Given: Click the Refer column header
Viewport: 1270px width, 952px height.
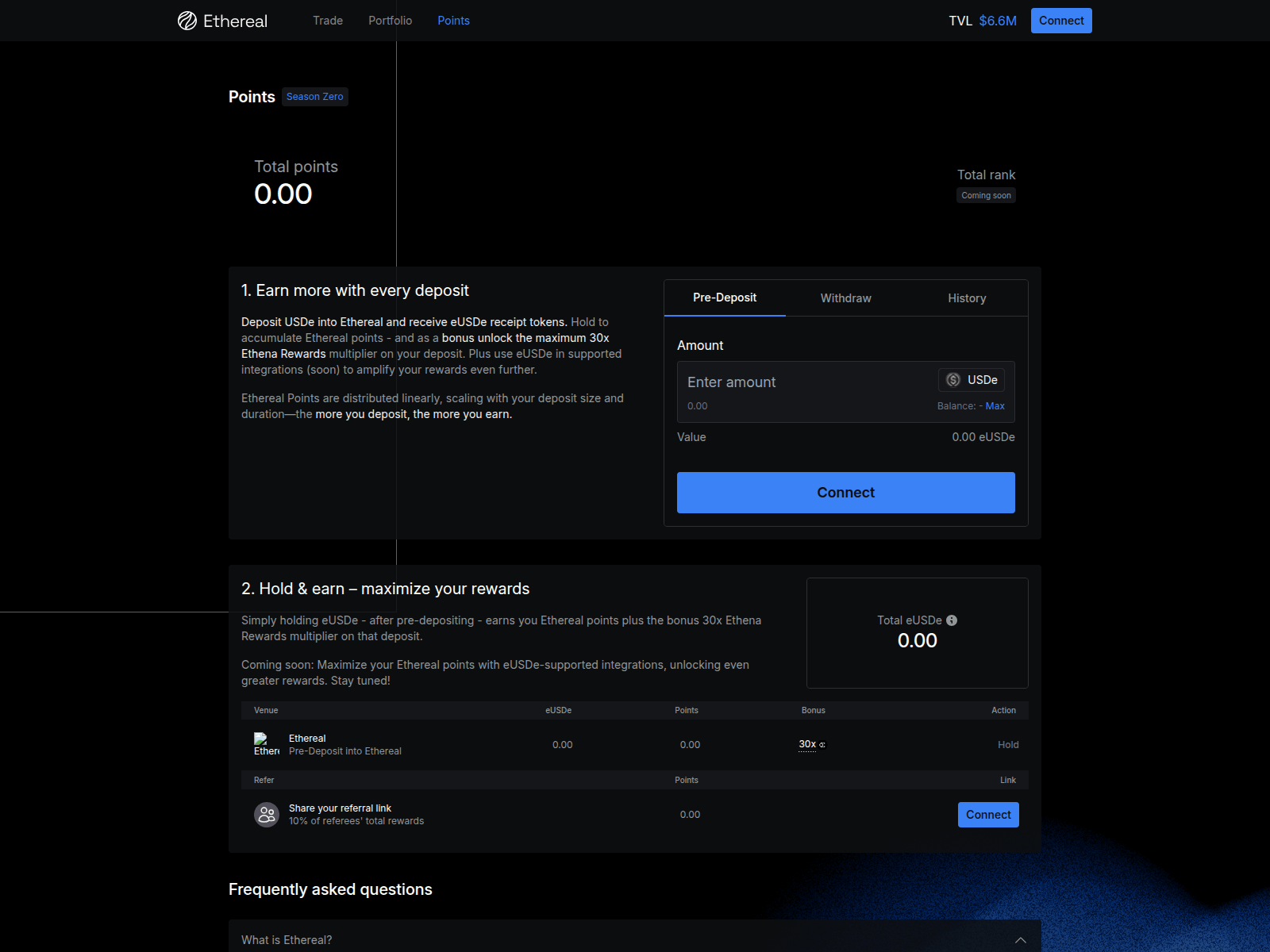Looking at the screenshot, I should coord(264,780).
